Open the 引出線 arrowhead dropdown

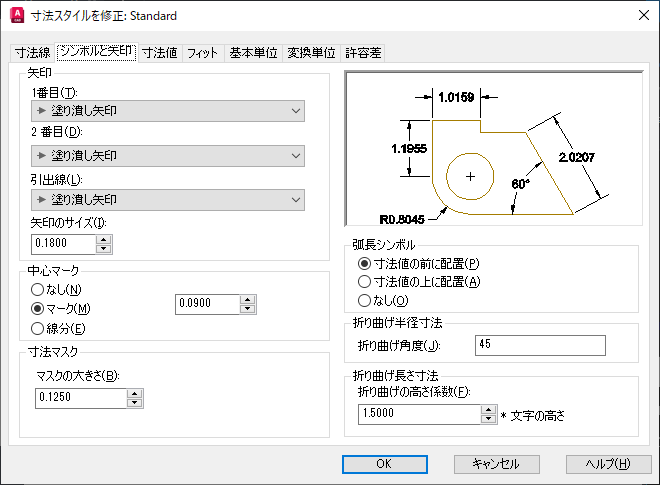[x=168, y=200]
